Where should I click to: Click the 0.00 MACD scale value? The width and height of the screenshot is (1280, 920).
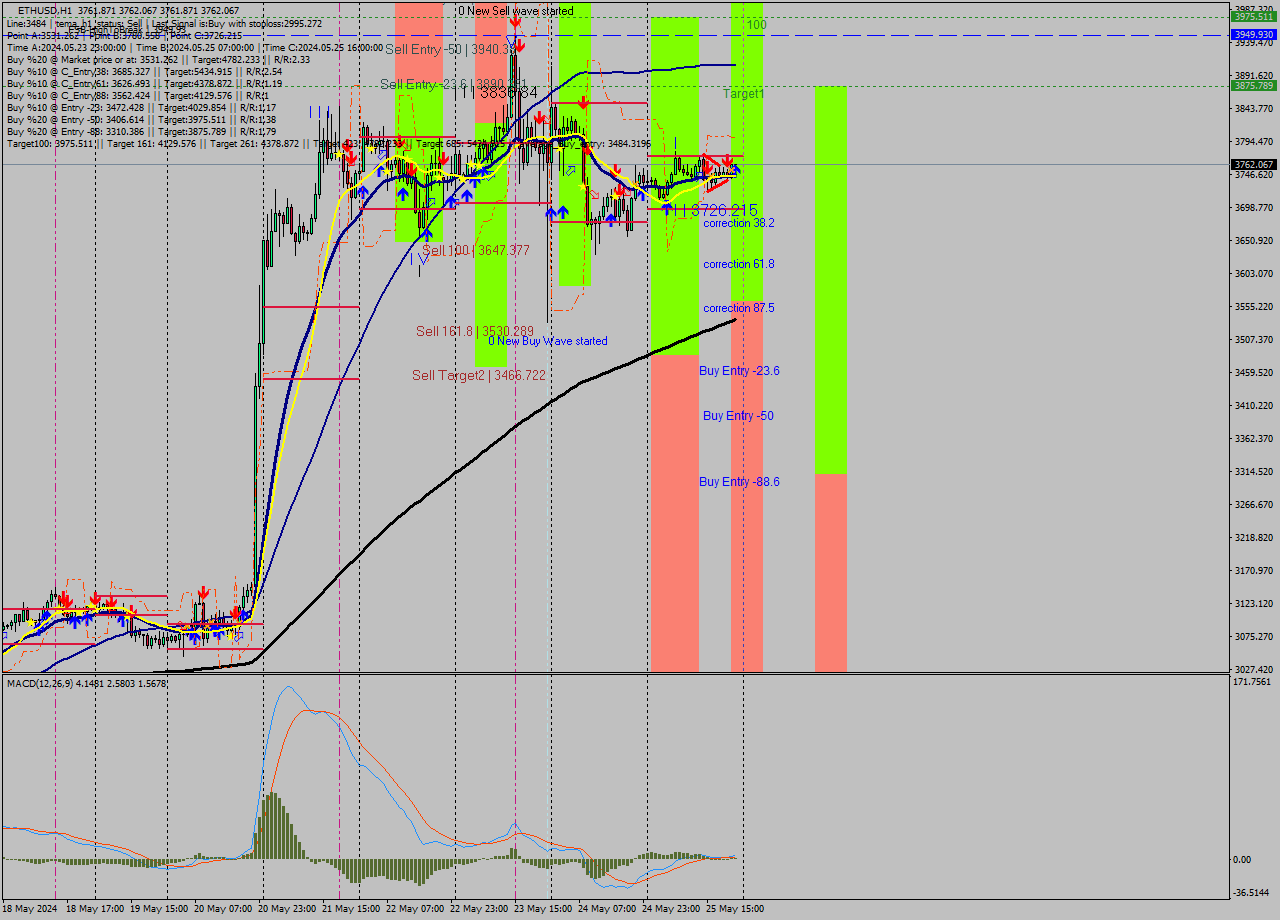click(1244, 860)
